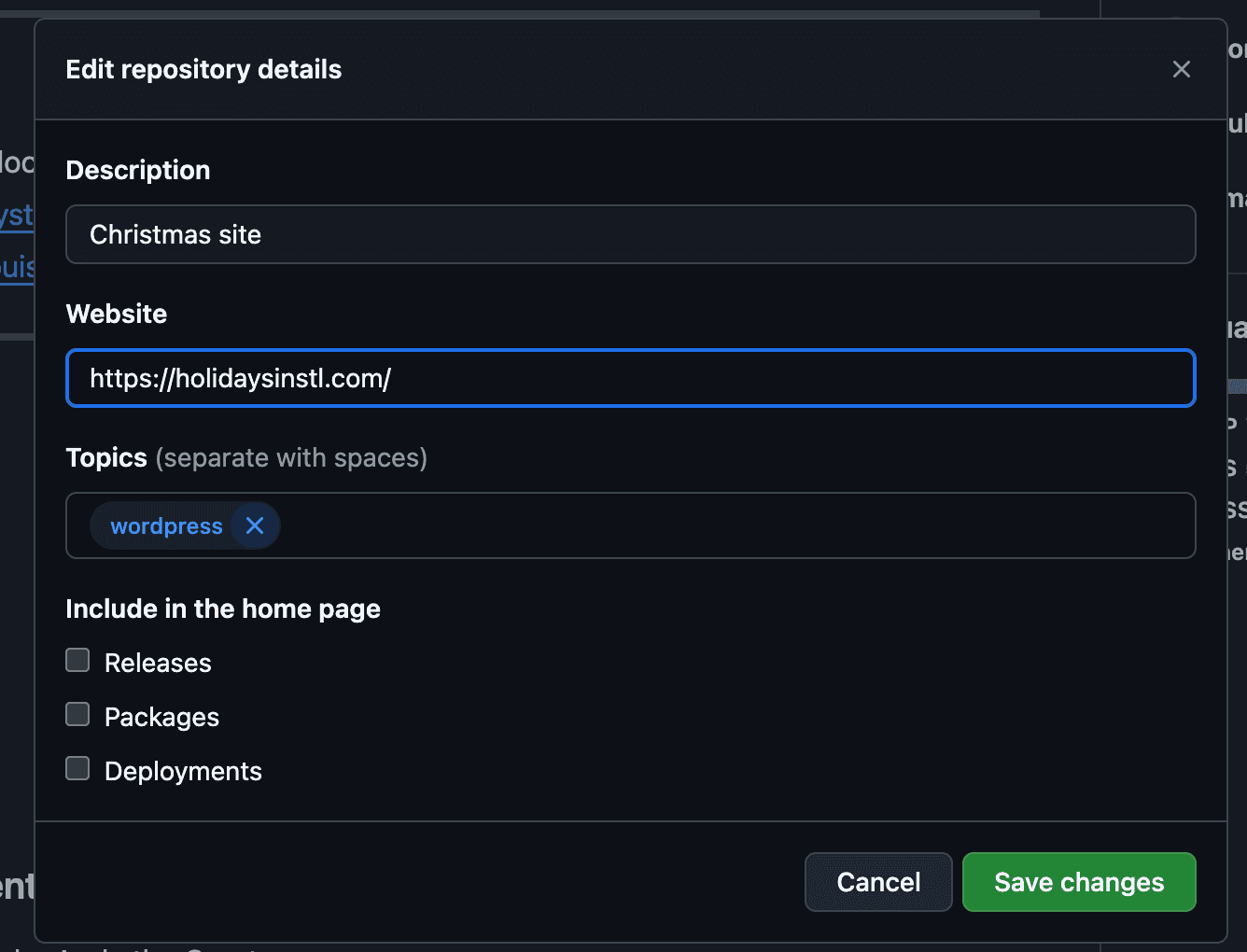Enable Packages in the home page
1247x952 pixels.
tap(77, 714)
